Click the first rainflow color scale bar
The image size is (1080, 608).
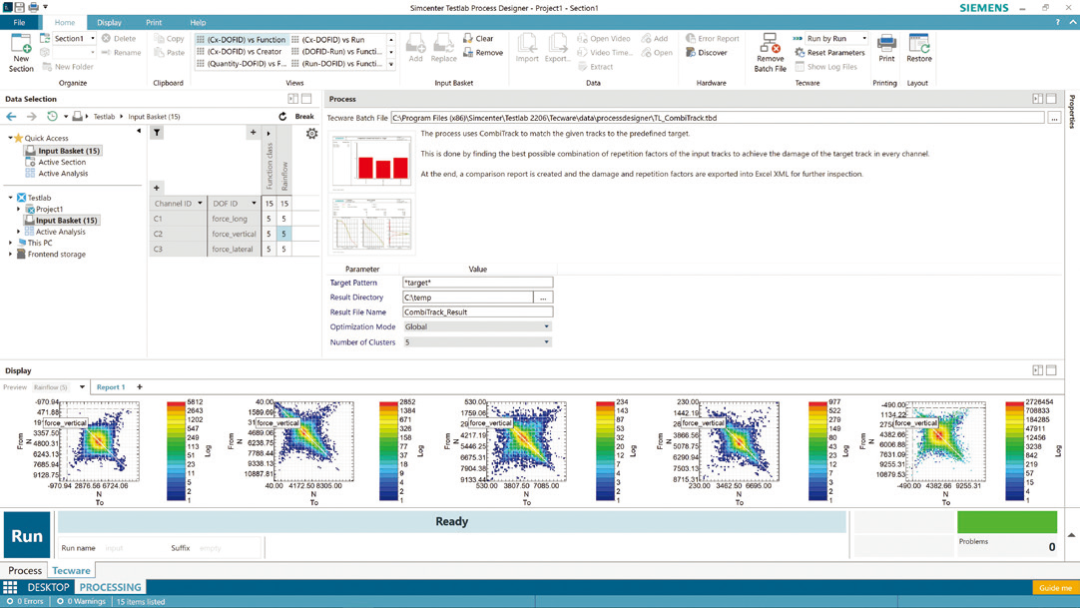[176, 451]
